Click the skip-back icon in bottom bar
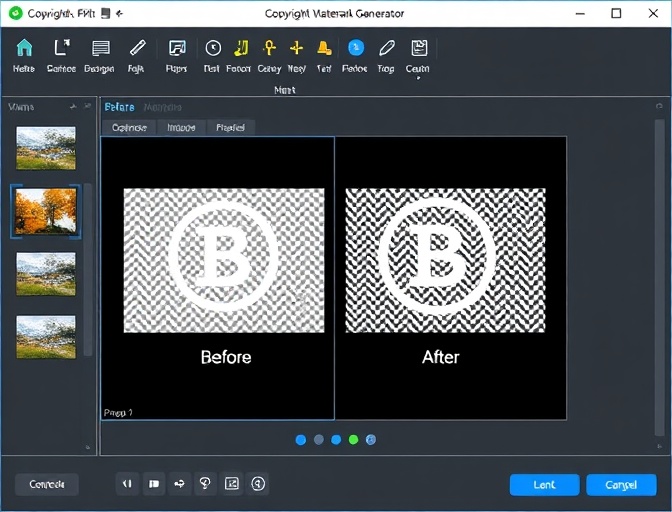This screenshot has width=672, height=512. point(127,484)
